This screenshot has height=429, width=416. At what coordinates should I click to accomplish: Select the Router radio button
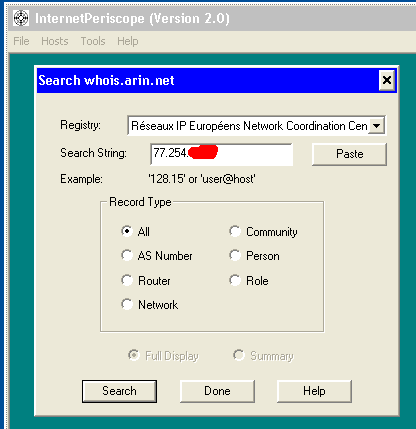click(x=146, y=281)
